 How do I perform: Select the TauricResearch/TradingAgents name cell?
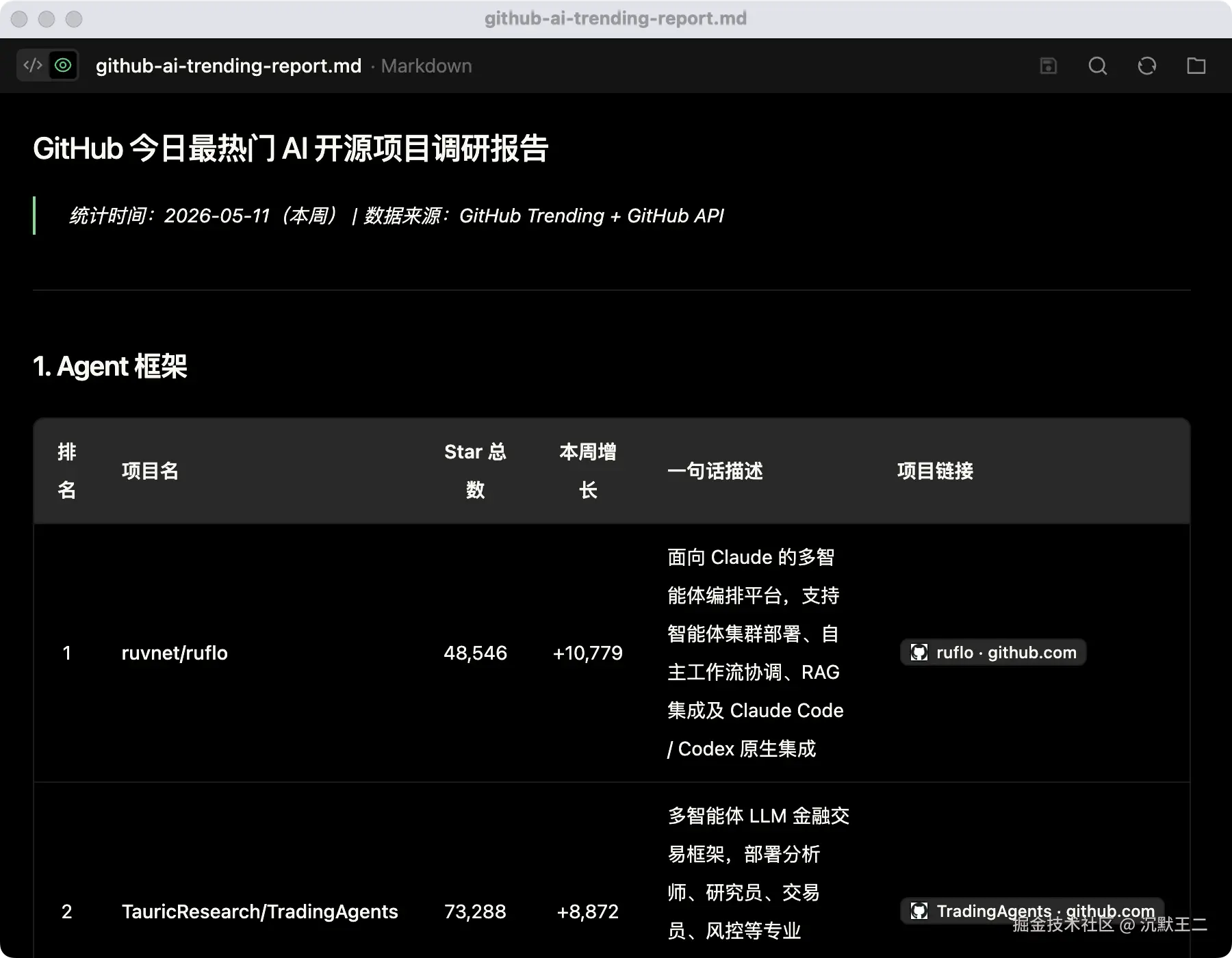[x=260, y=911]
